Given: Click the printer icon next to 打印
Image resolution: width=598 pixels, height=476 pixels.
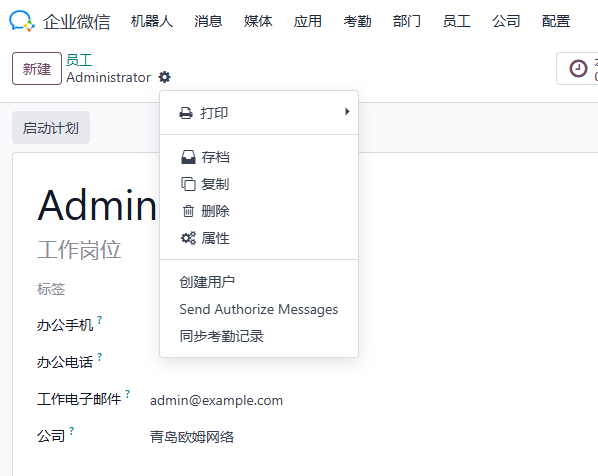Looking at the screenshot, I should (186, 113).
